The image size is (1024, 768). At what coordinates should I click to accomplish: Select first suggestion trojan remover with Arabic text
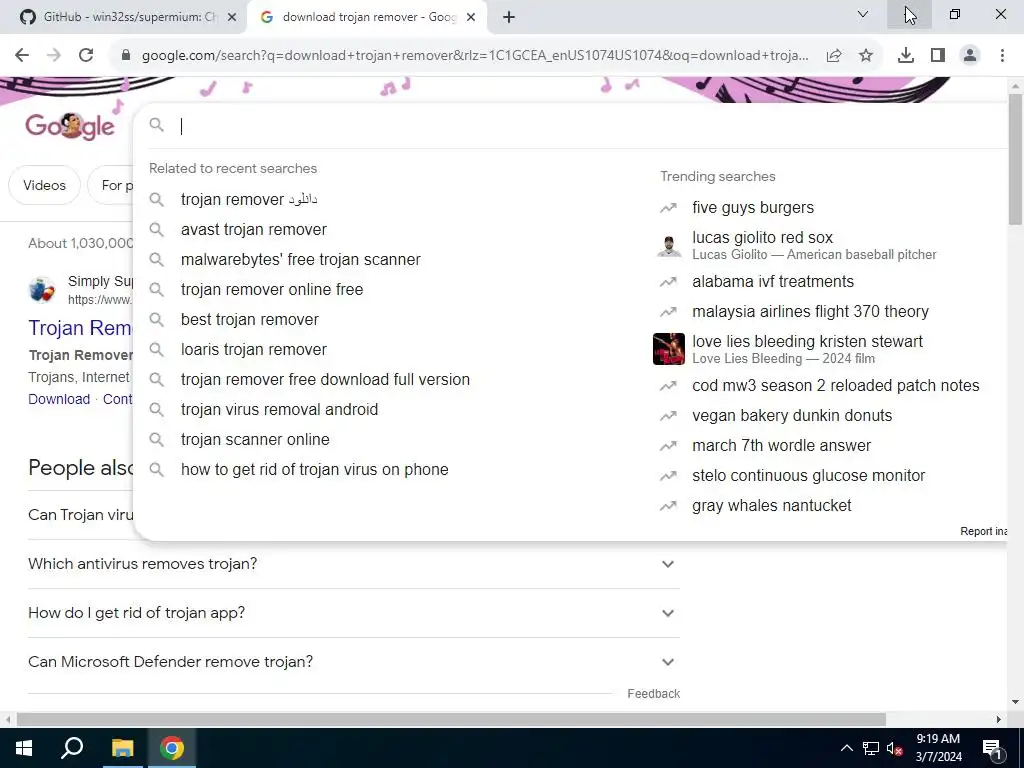[249, 200]
